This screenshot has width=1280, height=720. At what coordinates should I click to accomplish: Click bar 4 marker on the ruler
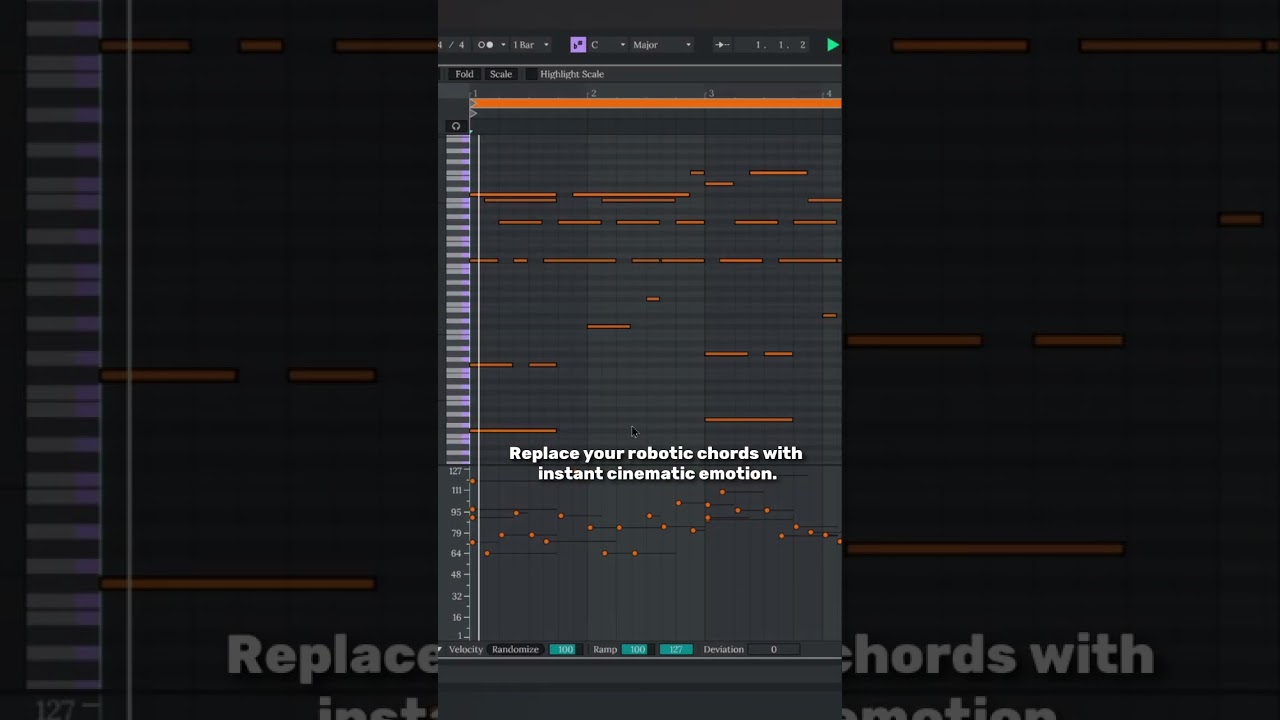[828, 93]
